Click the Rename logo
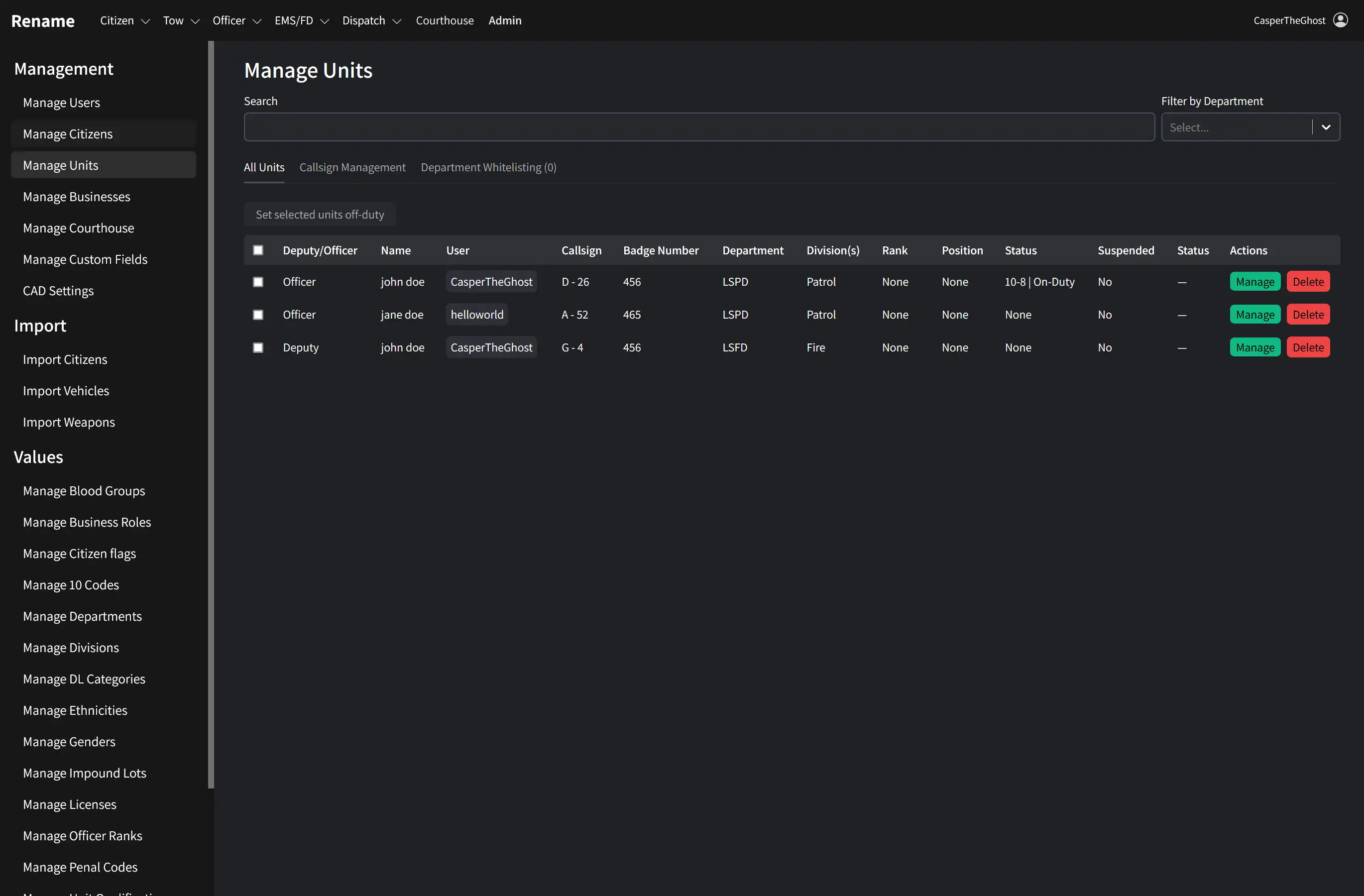The height and width of the screenshot is (896, 1364). point(43,21)
